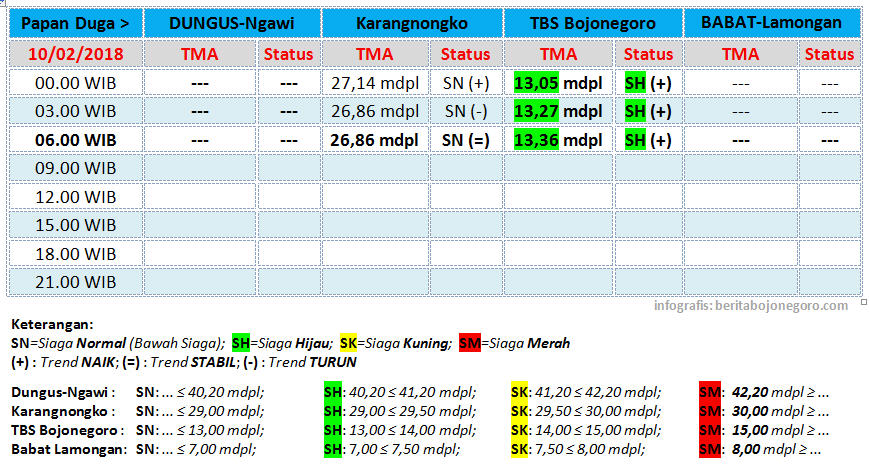Select the DUNGUS-Ngawi column header
870x467 pixels.
pos(232,22)
